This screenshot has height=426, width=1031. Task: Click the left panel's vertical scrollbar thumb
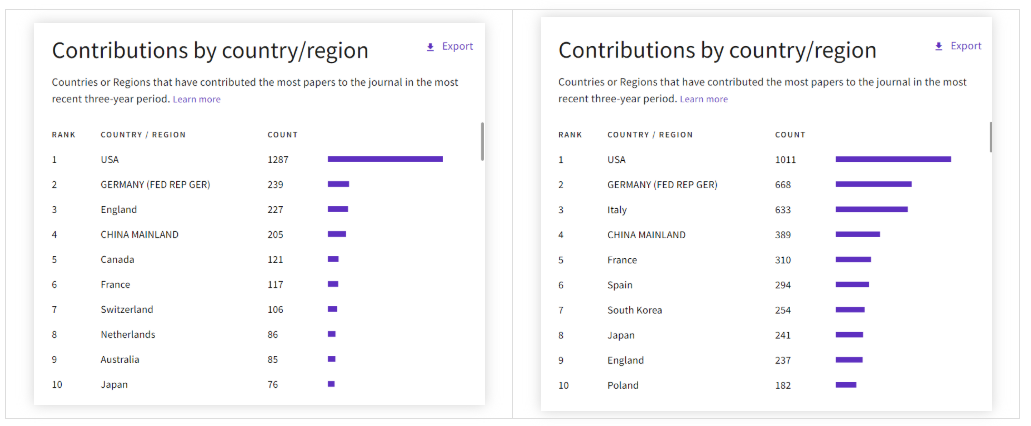(483, 141)
